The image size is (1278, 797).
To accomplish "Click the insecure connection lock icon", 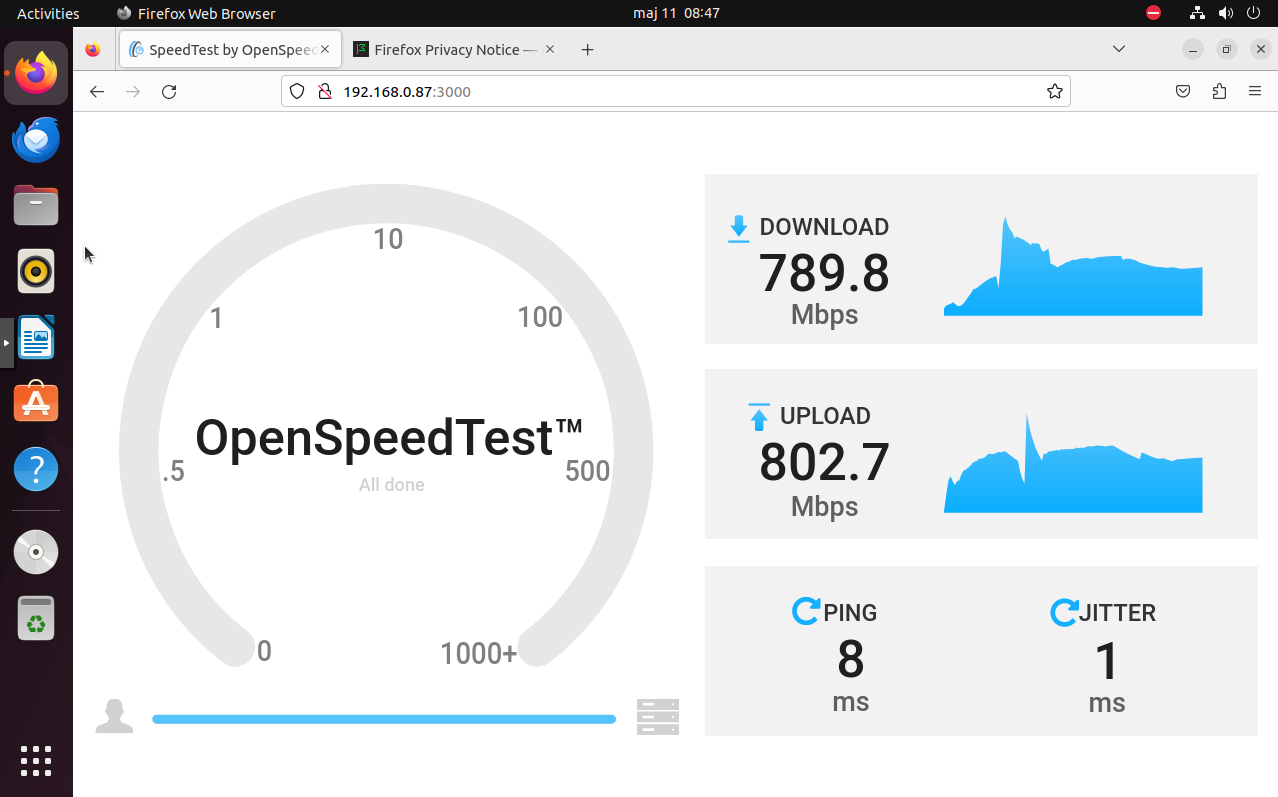I will click(324, 91).
